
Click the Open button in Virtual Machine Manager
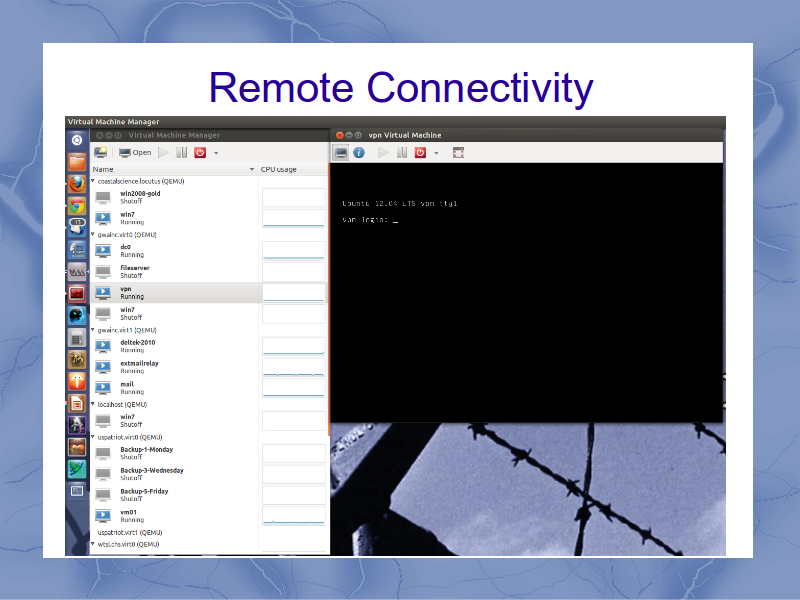135,153
